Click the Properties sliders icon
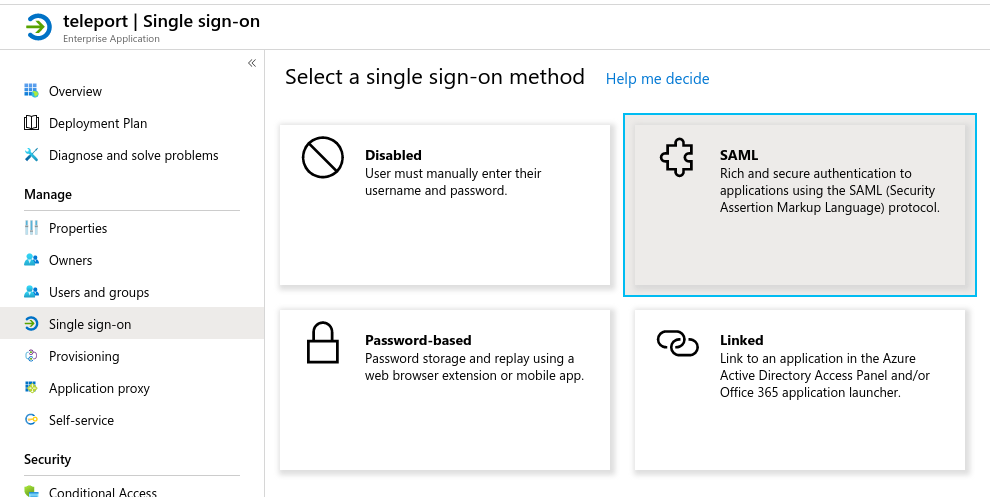Screen dimensions: 990x497 pyautogui.click(x=31, y=228)
